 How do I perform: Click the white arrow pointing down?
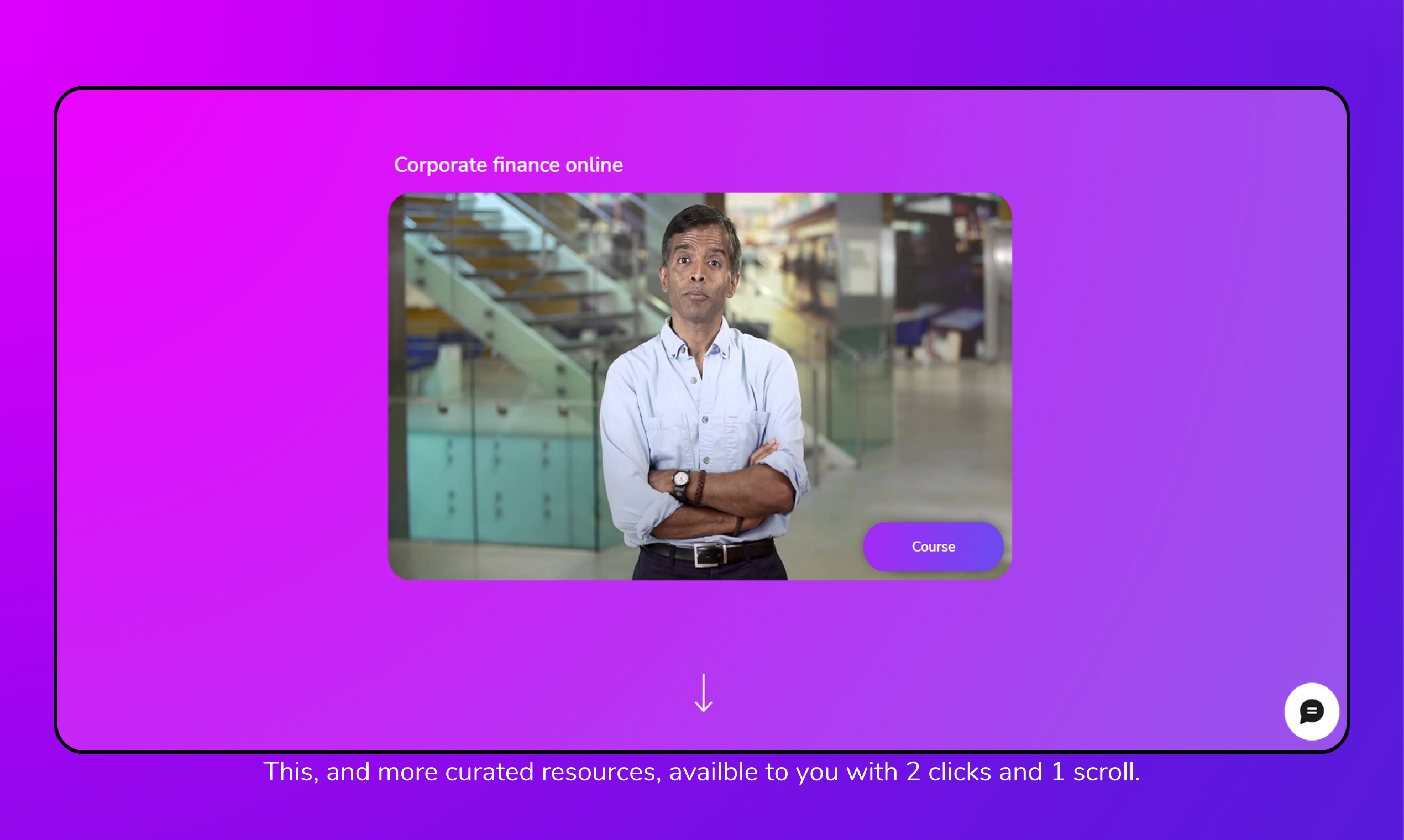click(x=703, y=693)
